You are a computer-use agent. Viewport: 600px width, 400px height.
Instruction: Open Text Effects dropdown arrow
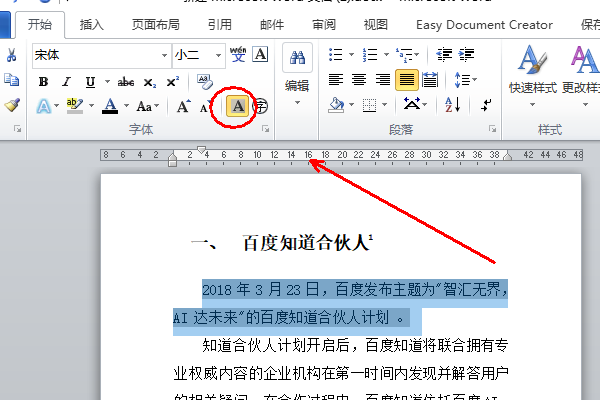click(57, 106)
